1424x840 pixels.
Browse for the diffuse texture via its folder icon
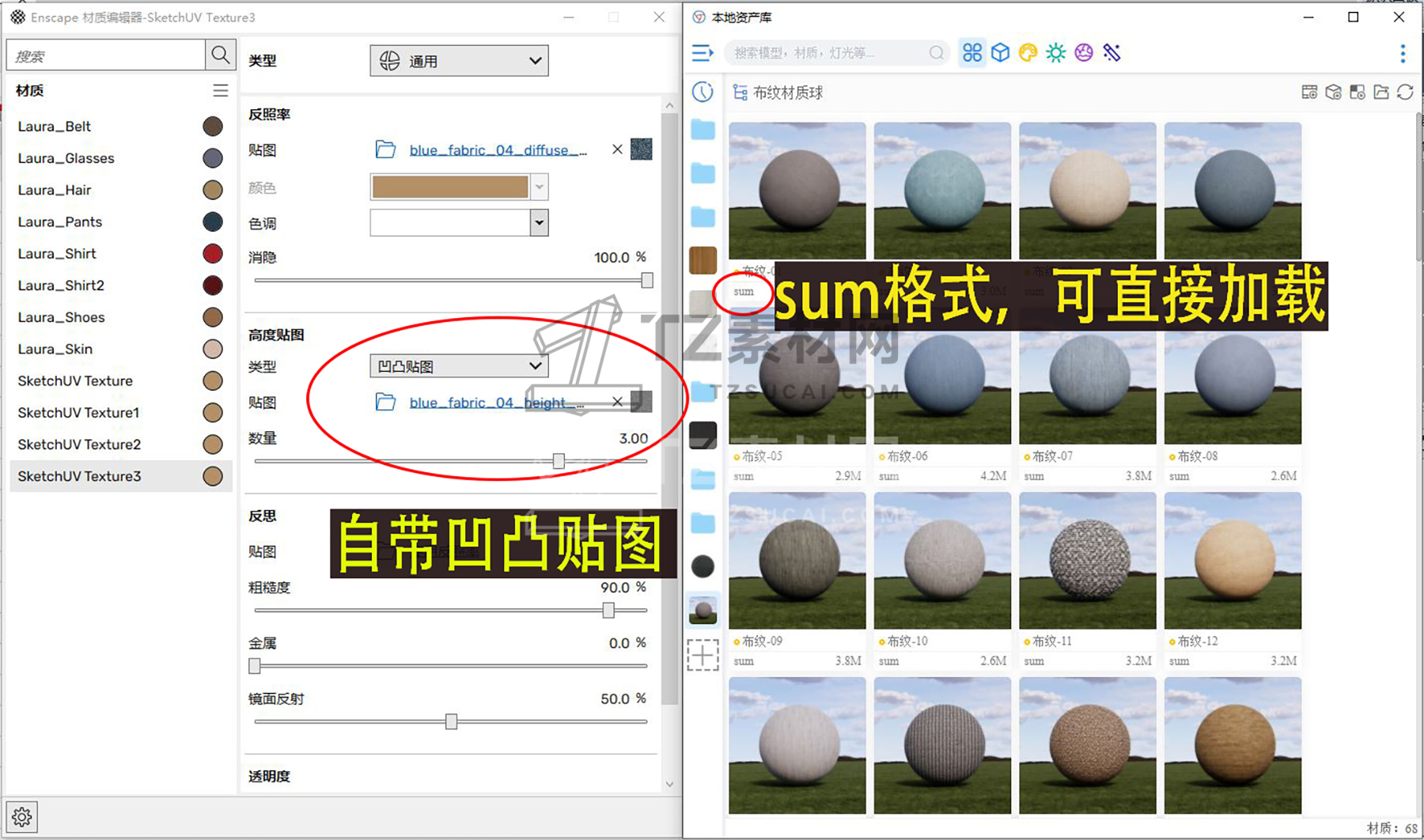pyautogui.click(x=385, y=149)
